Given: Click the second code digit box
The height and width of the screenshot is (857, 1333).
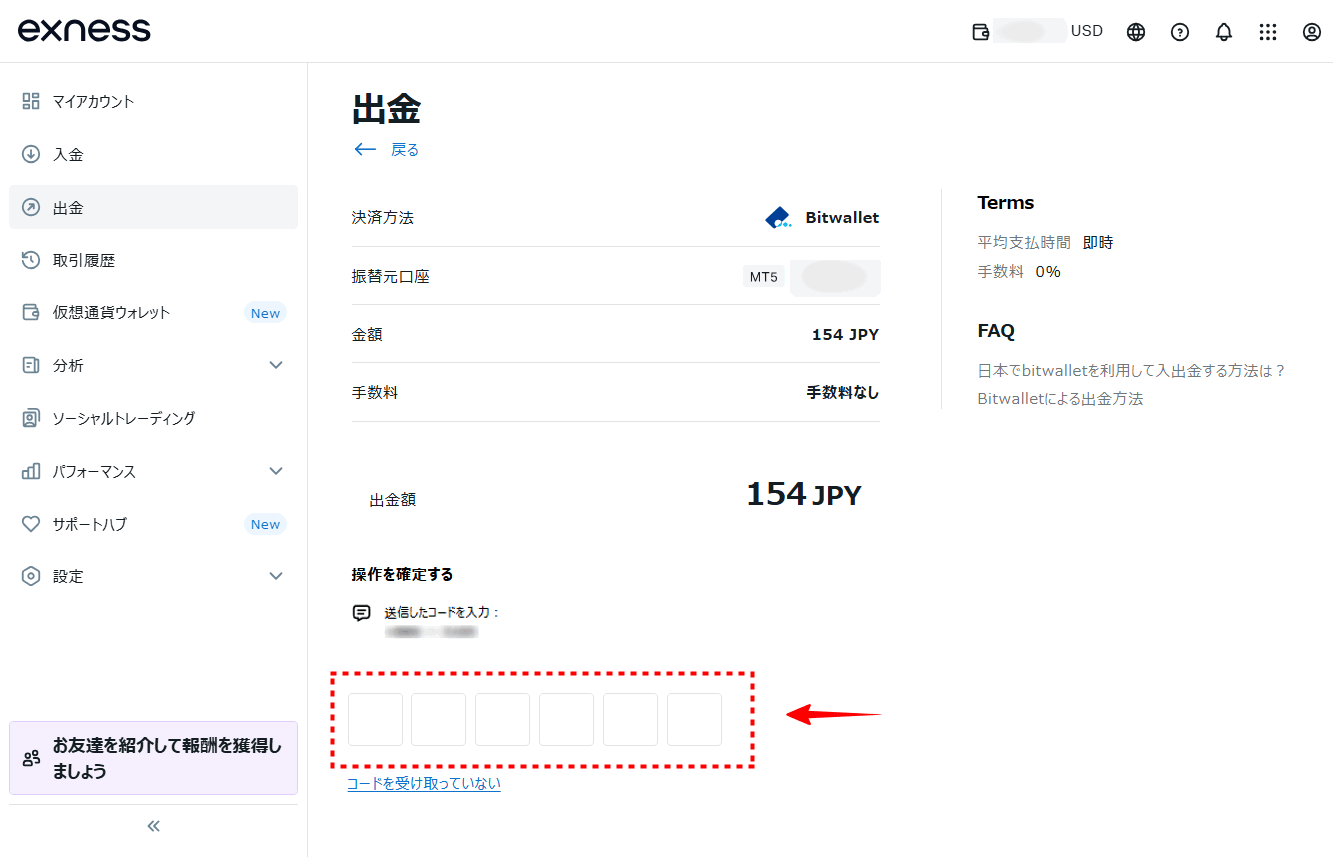Looking at the screenshot, I should pyautogui.click(x=439, y=720).
